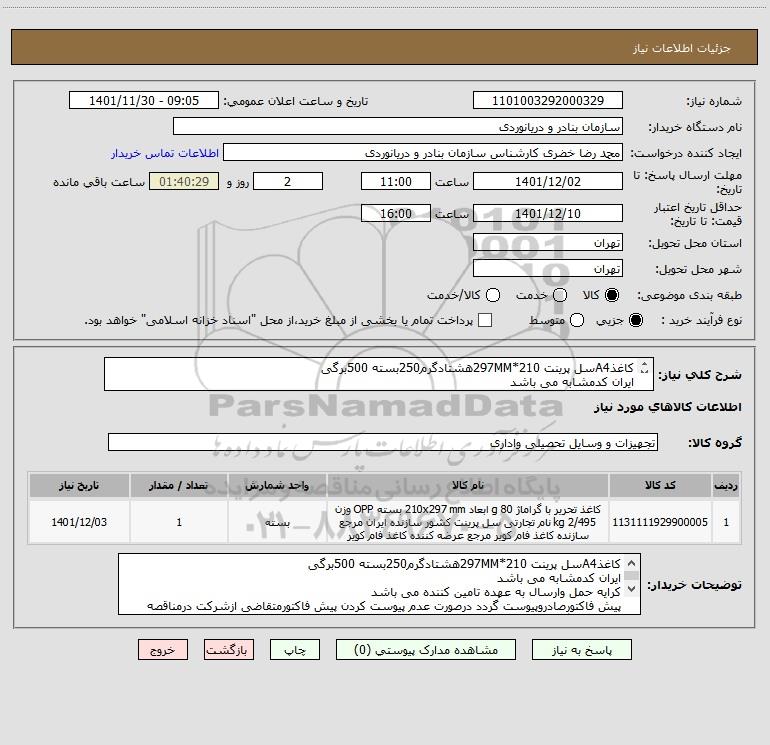This screenshot has height=745, width=770.
Task: Click the پاسخ به نیاز button
Action: tap(581, 650)
